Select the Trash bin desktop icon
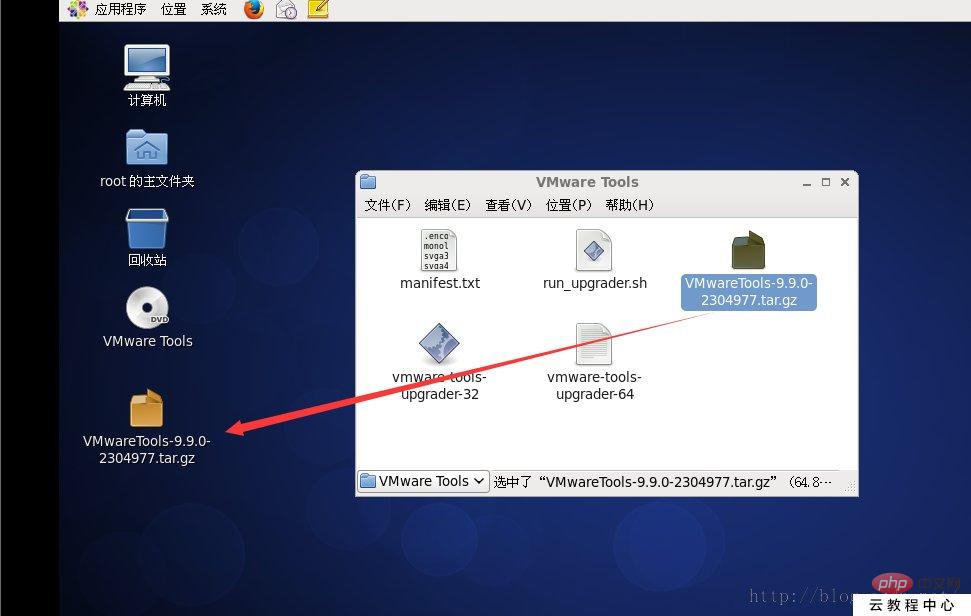This screenshot has height=616, width=971. point(147,228)
